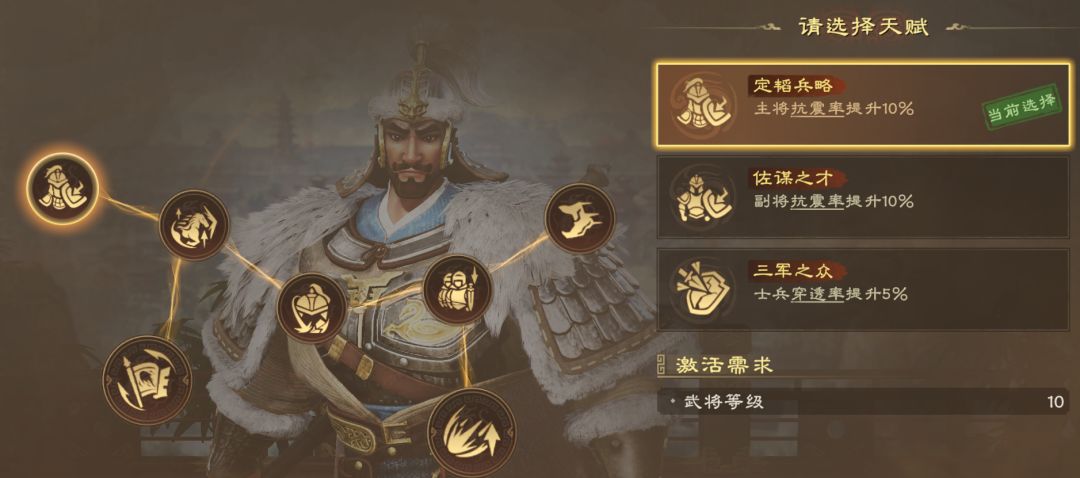Click the underlined 抗震率 term in 佐谋之才
Image resolution: width=1080 pixels, height=478 pixels.
(x=817, y=201)
